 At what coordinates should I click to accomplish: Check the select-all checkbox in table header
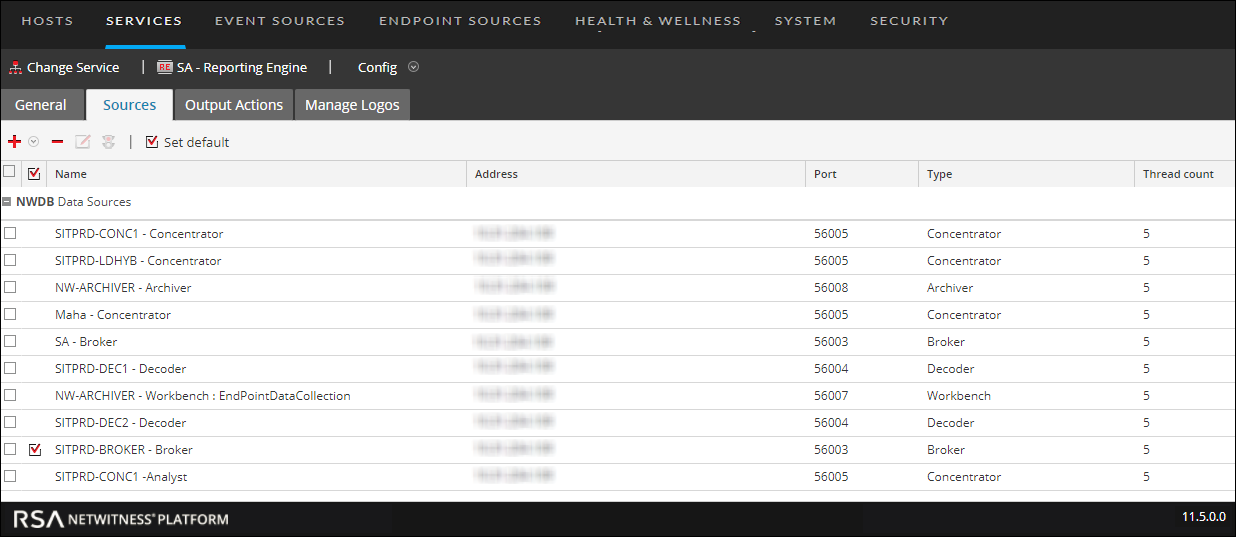(x=10, y=172)
